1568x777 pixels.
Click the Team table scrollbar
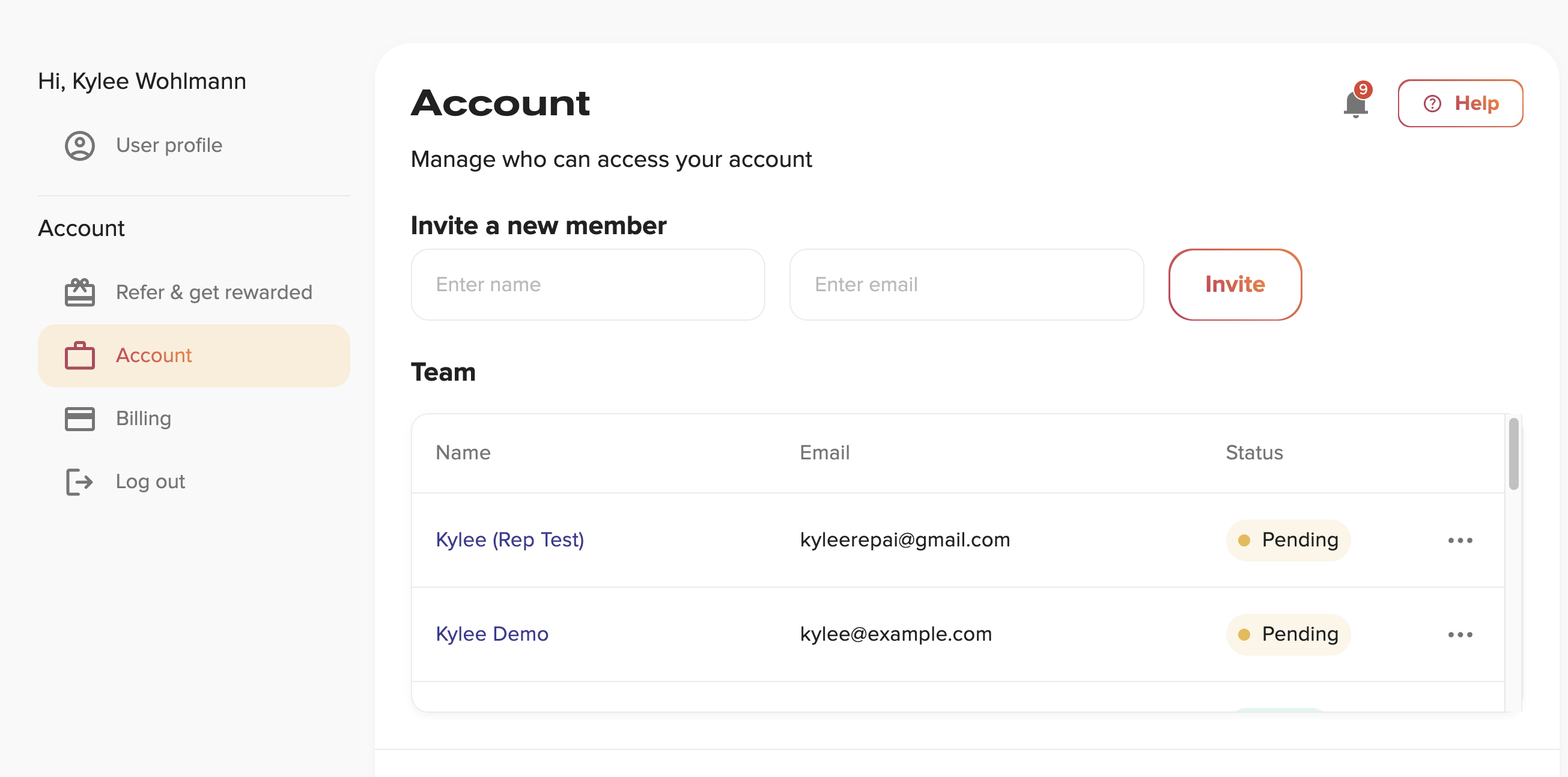[x=1513, y=454]
